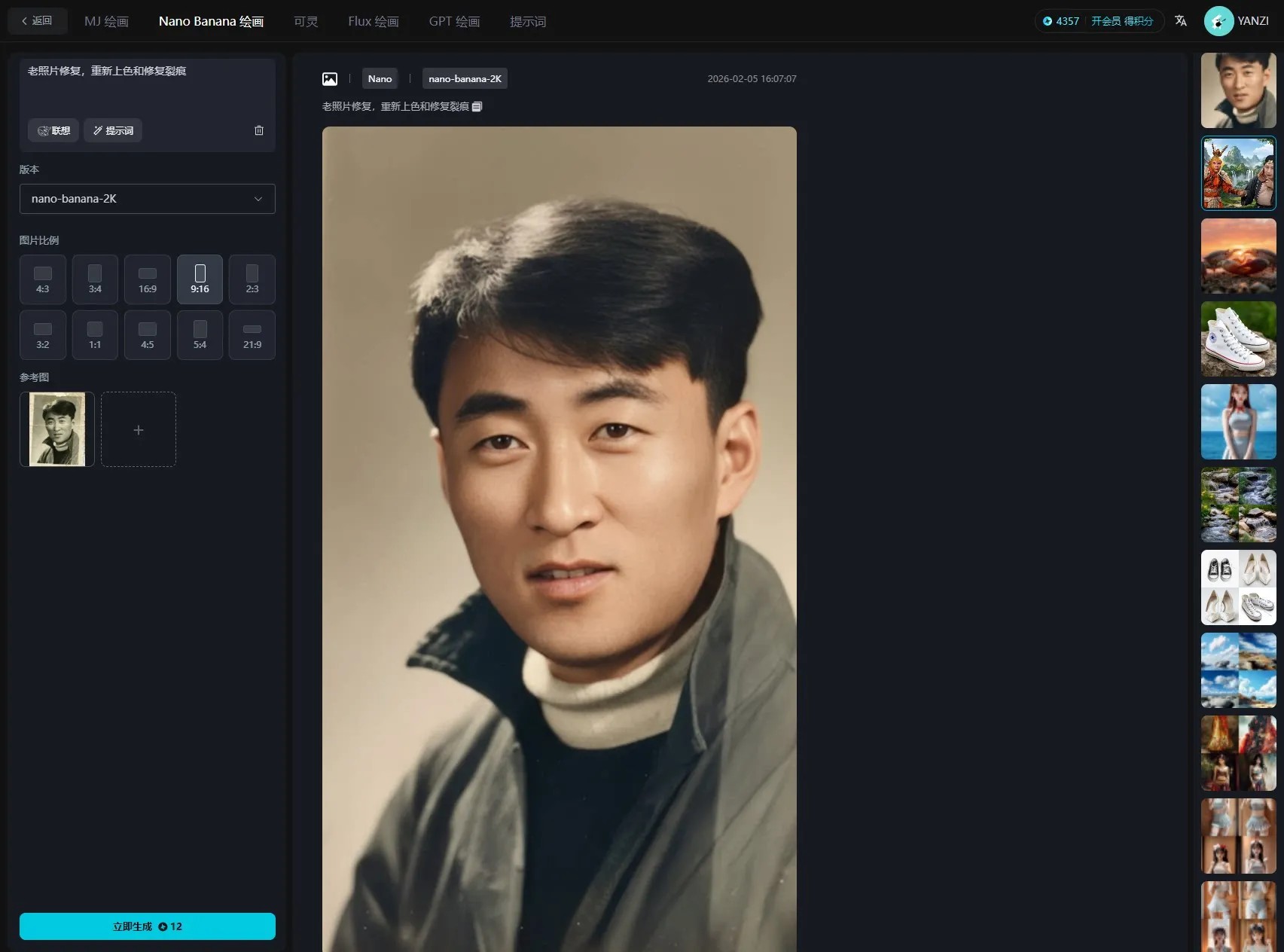Click the image icon beside the Nano tag
Viewport: 1284px width, 952px height.
click(x=329, y=78)
